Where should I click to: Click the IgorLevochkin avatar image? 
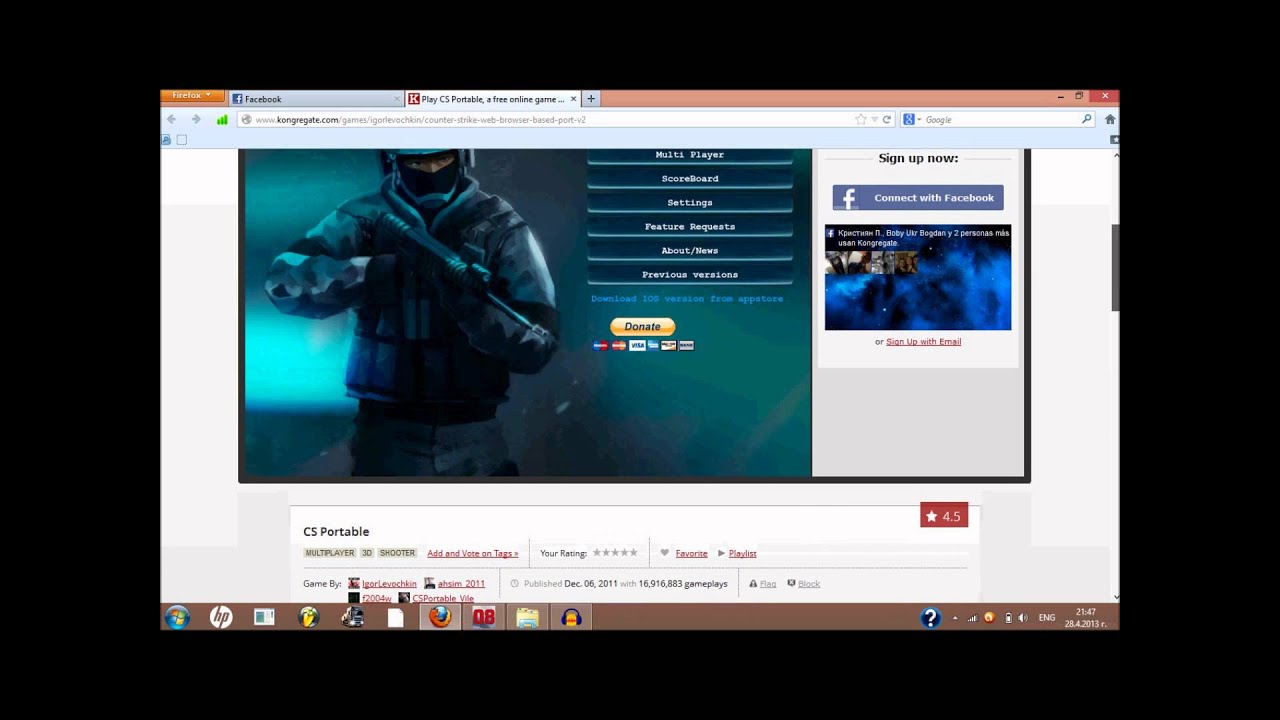354,583
